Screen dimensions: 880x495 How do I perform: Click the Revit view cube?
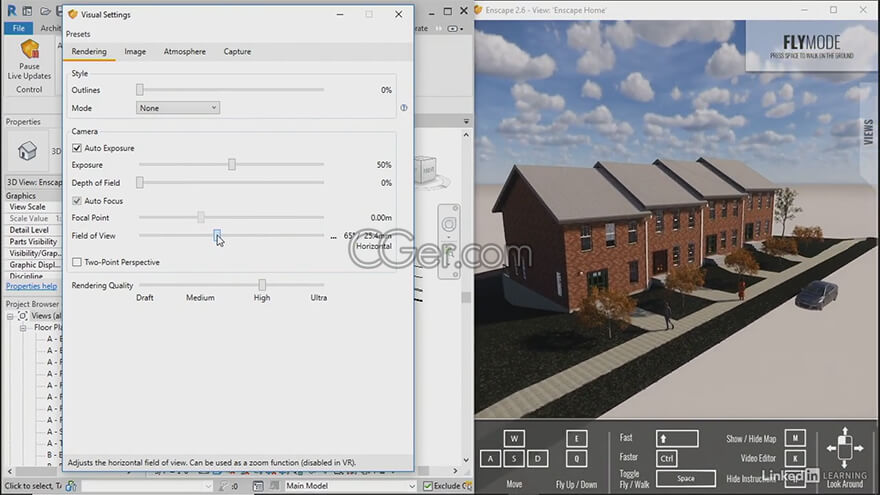pyautogui.click(x=427, y=169)
